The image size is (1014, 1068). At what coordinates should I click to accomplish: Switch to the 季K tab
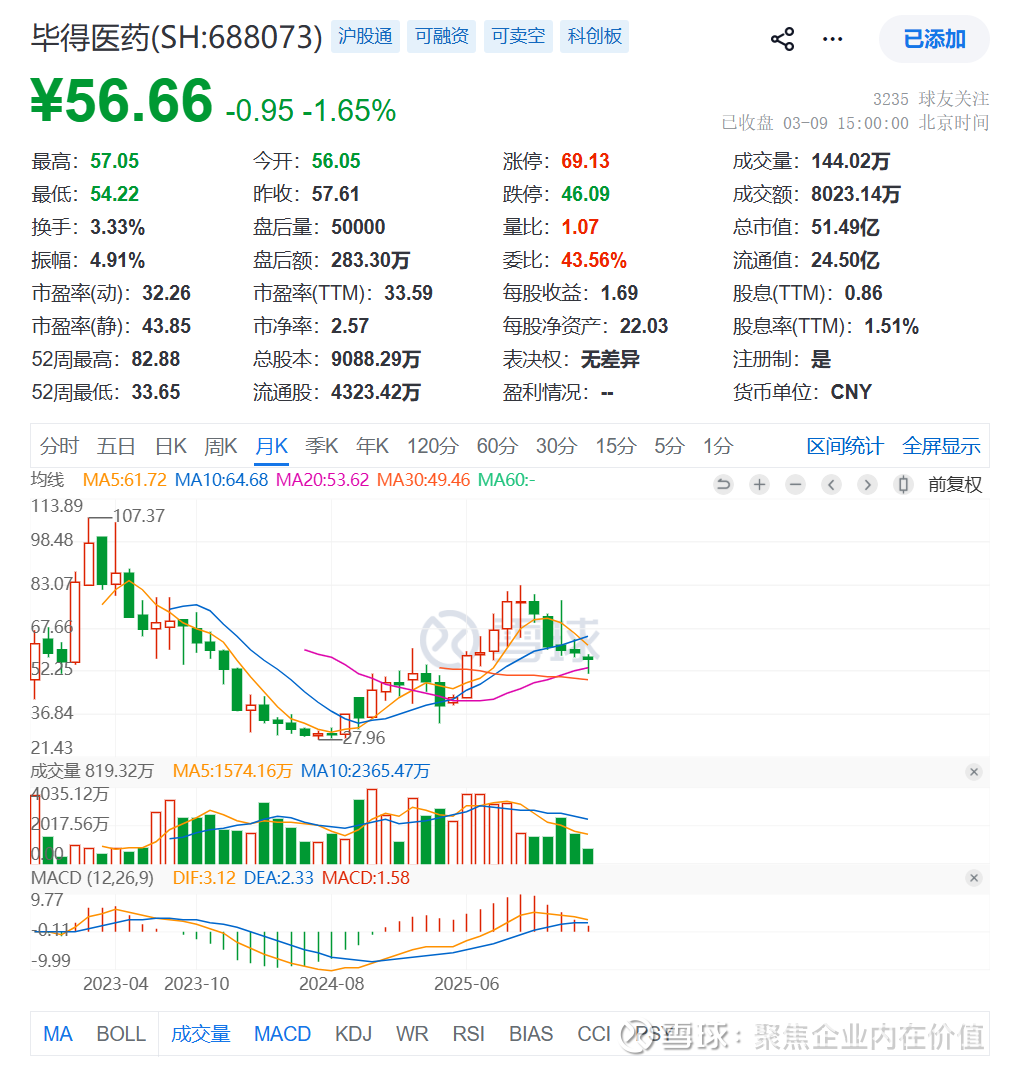click(321, 446)
